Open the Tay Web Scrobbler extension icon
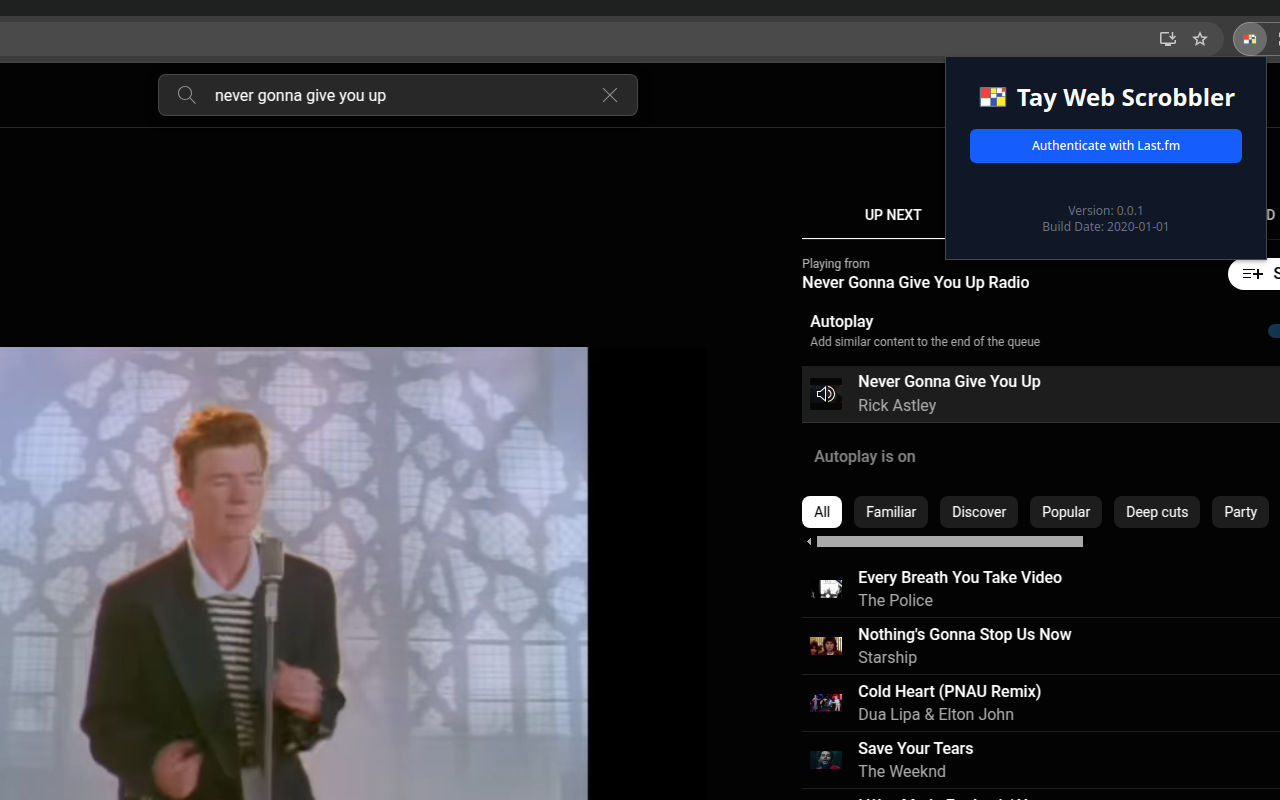The width and height of the screenshot is (1280, 800). [1250, 39]
